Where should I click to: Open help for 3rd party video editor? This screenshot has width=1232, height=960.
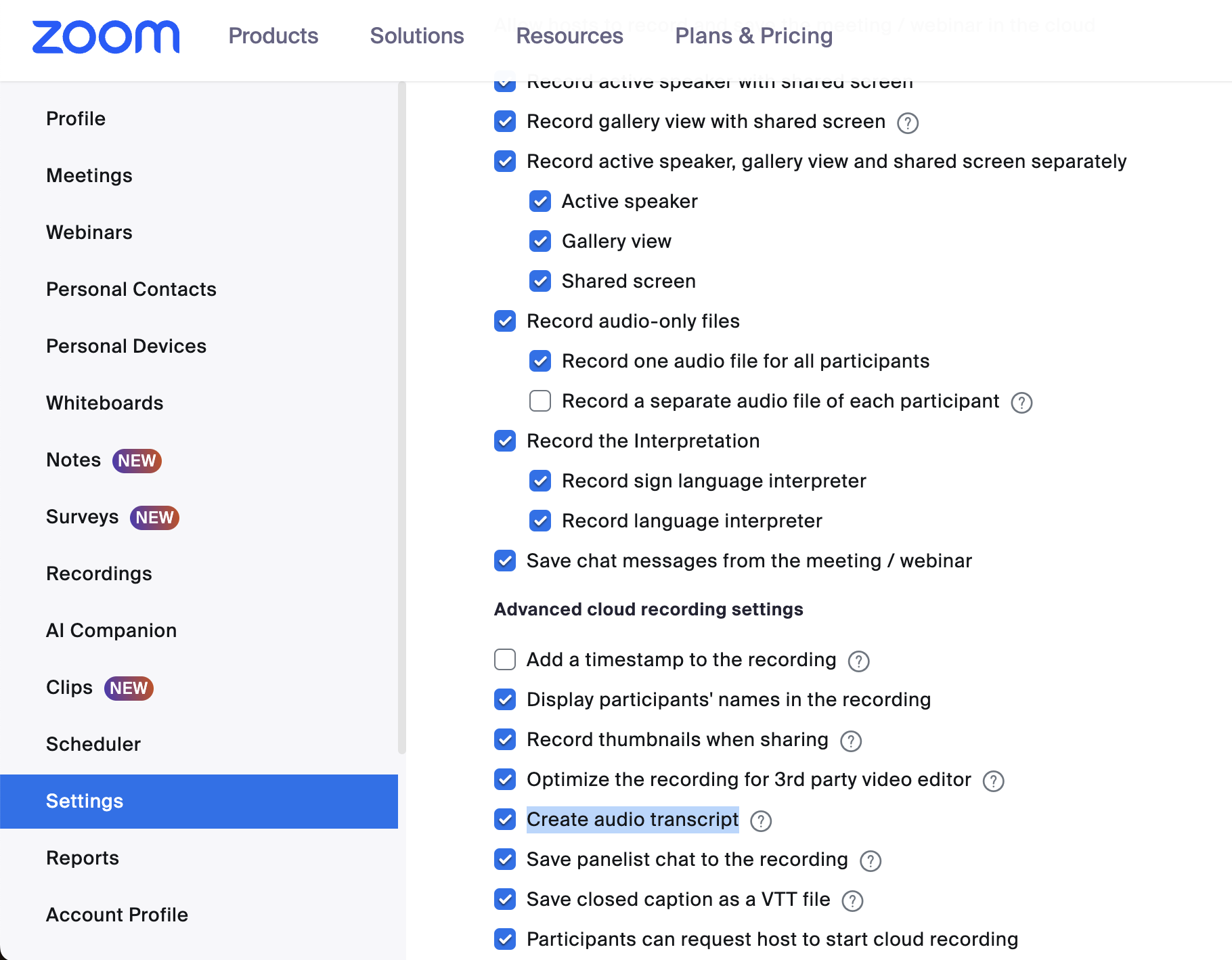tap(993, 781)
